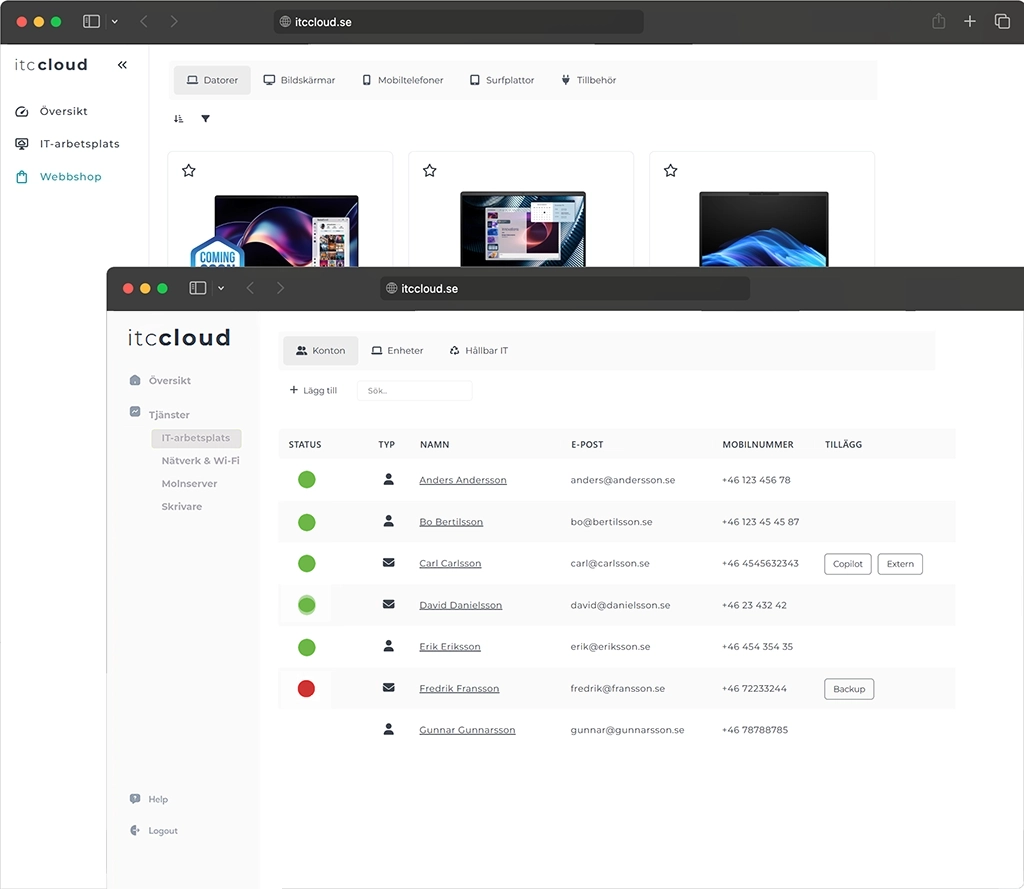Image resolution: width=1024 pixels, height=889 pixels.
Task: Select the Mobiltelefoner tab
Action: [x=402, y=80]
